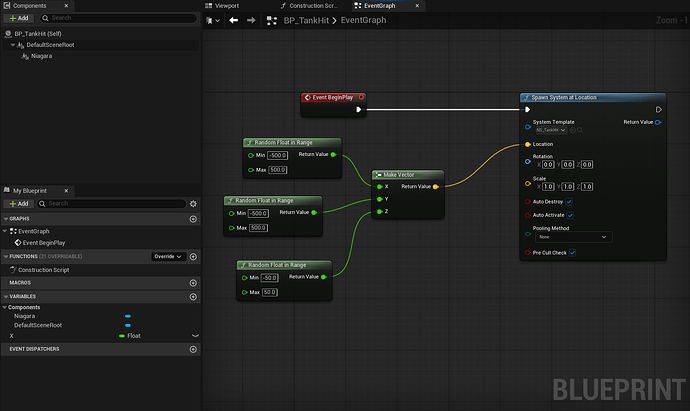Click the back navigation arrow in graph toolbar
The height and width of the screenshot is (411, 690).
232,20
